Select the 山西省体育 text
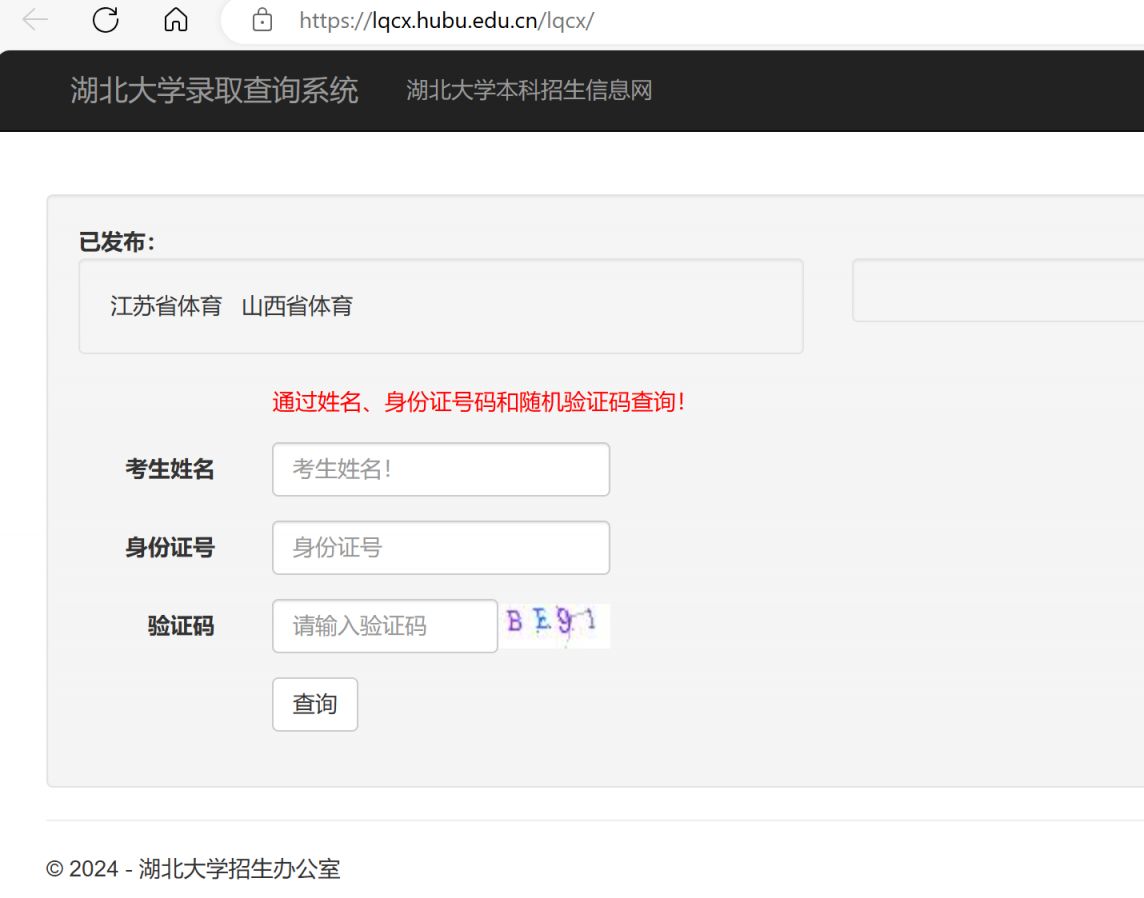 pyautogui.click(x=297, y=306)
